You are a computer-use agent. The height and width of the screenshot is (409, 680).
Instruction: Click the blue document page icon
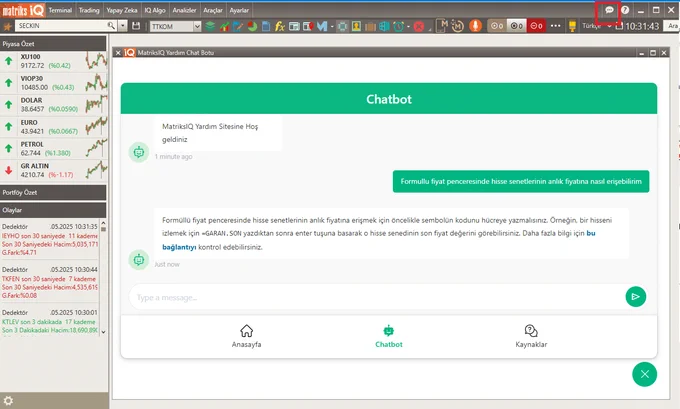click(x=266, y=26)
